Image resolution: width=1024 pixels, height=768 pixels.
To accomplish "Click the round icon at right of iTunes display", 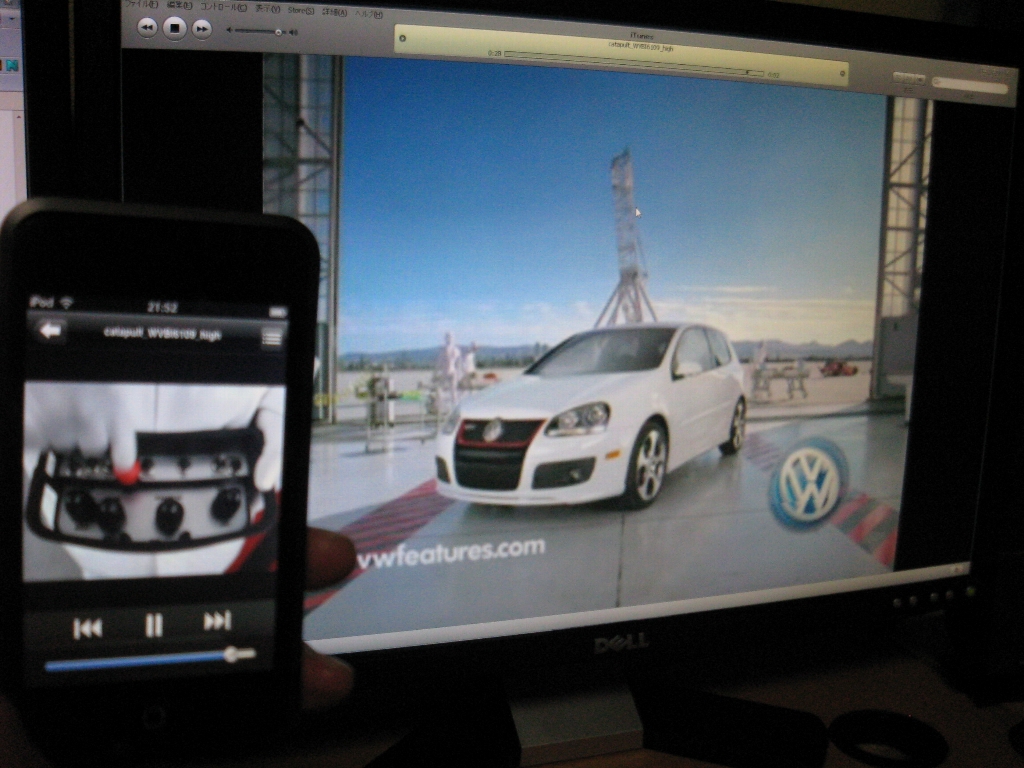I will tap(842, 74).
